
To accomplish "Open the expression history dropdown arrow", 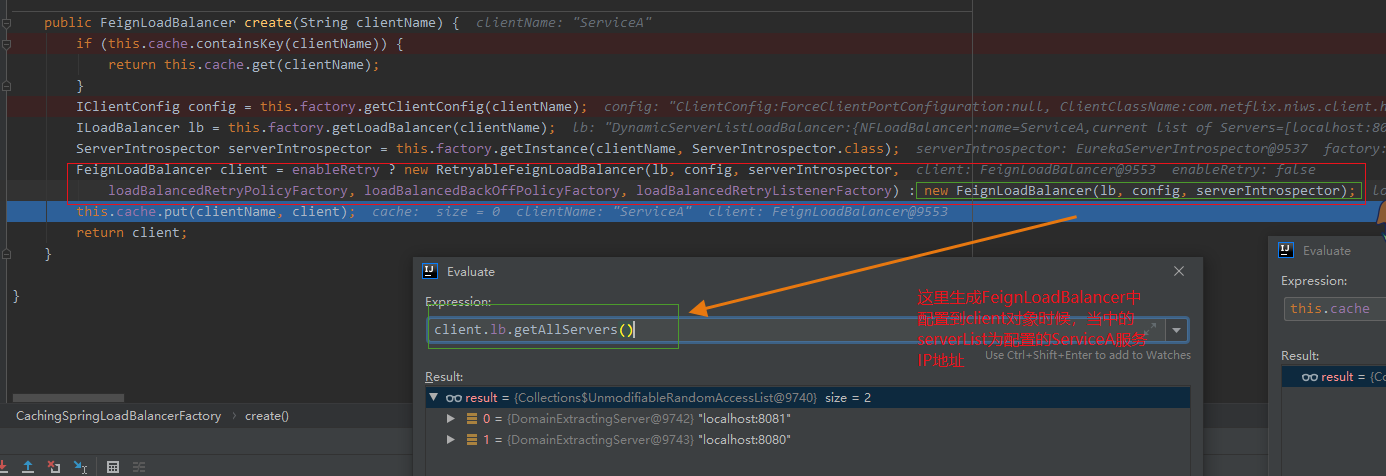I will click(x=1177, y=330).
